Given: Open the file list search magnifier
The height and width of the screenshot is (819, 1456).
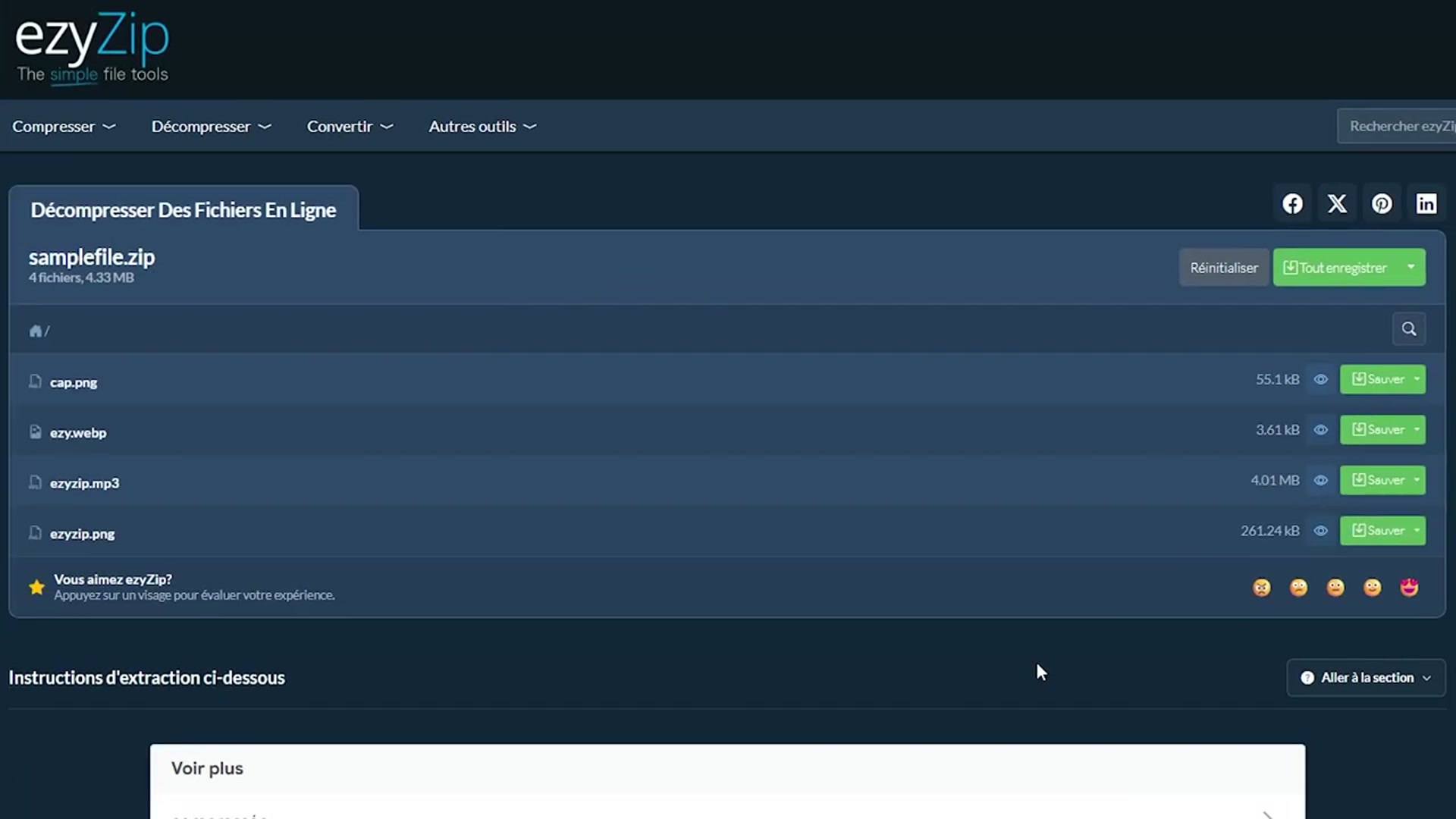Looking at the screenshot, I should pyautogui.click(x=1409, y=329).
